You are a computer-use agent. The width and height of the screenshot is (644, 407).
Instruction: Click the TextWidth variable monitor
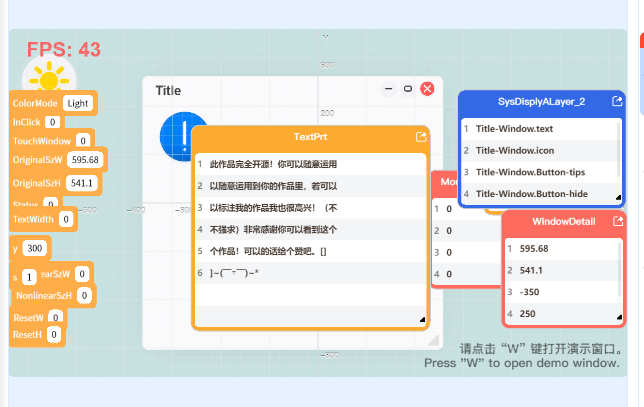click(43, 219)
